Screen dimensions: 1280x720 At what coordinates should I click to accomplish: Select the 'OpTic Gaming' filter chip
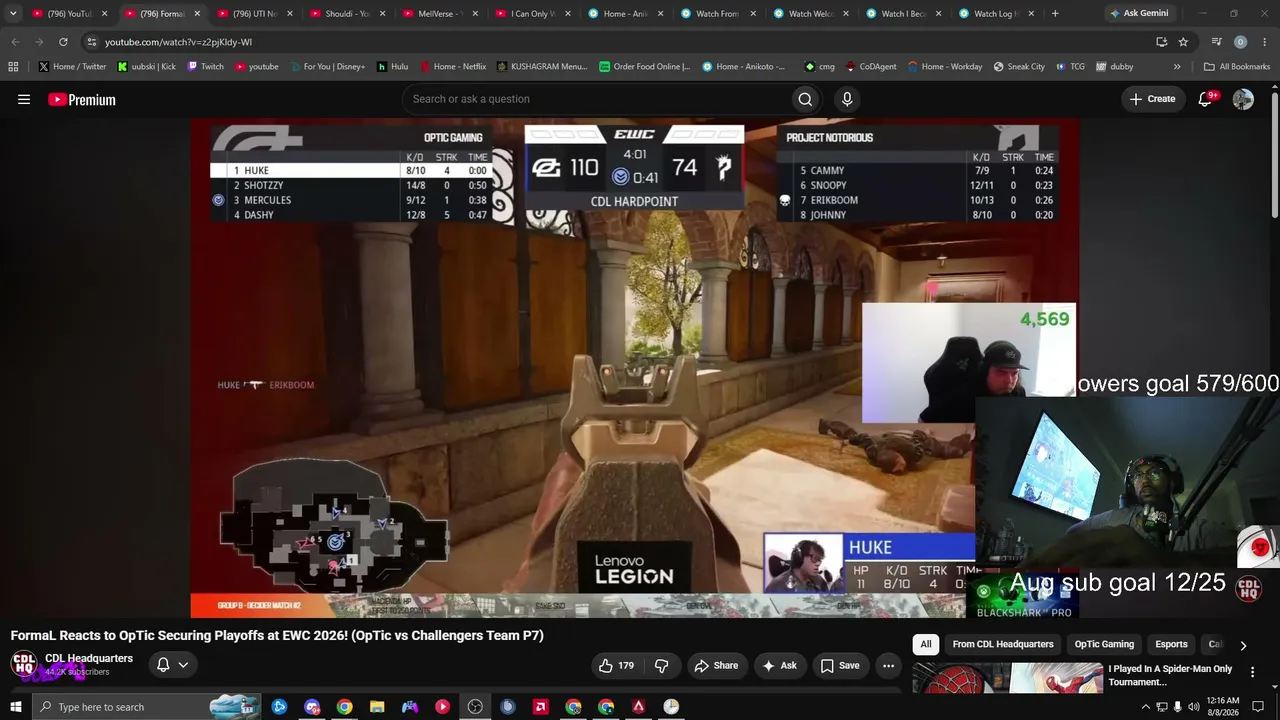click(x=1104, y=645)
